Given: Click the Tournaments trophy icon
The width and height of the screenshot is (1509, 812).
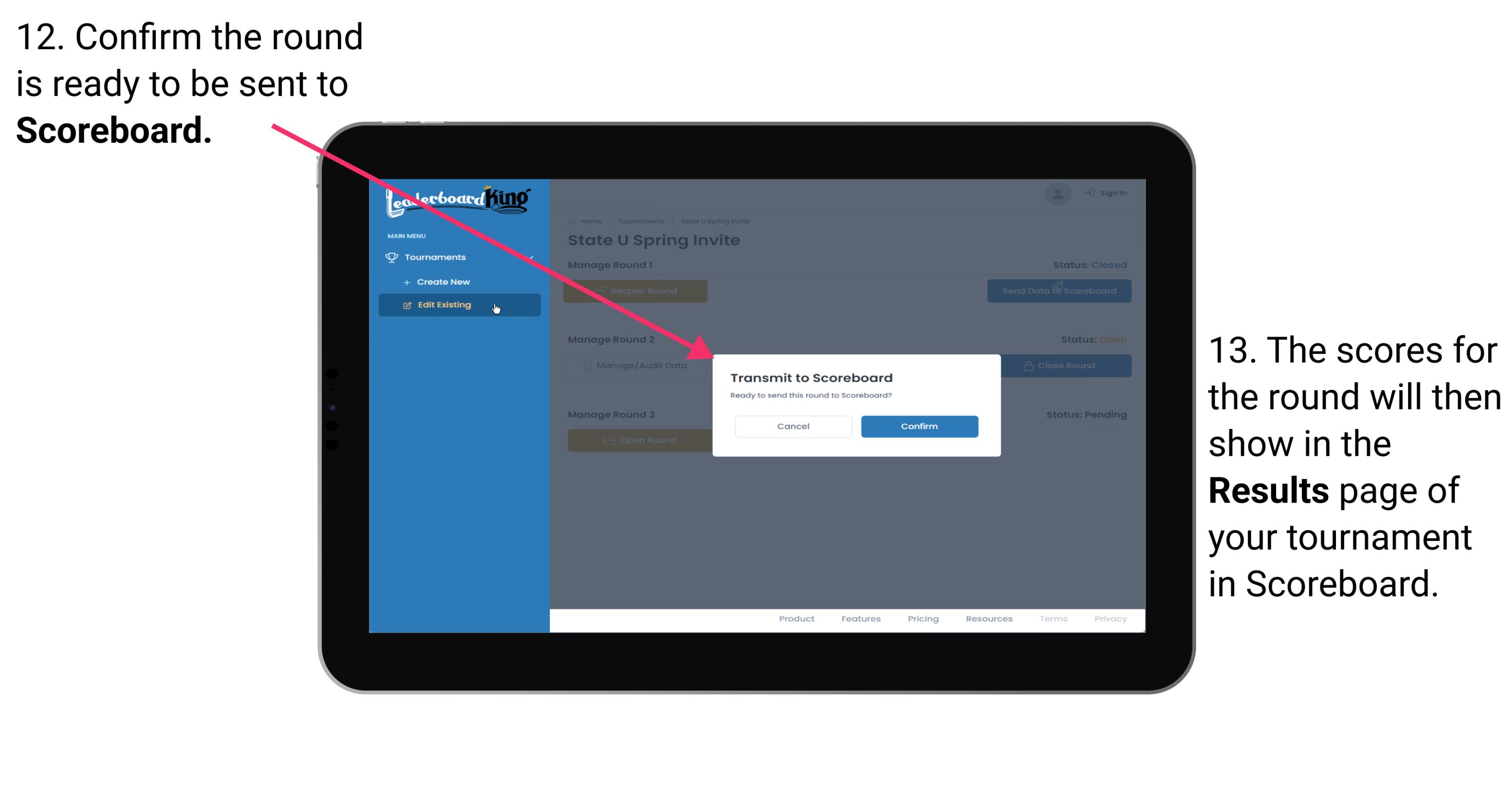Looking at the screenshot, I should [392, 257].
